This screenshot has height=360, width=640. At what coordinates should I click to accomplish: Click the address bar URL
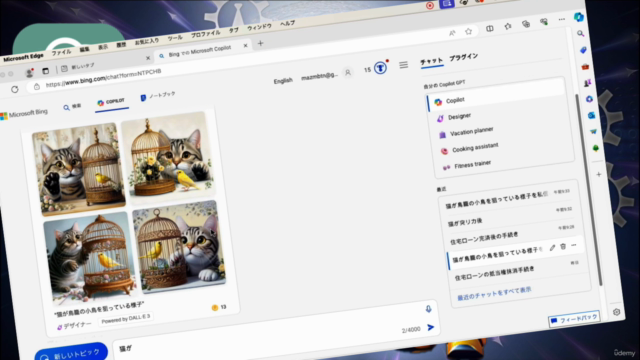click(104, 78)
